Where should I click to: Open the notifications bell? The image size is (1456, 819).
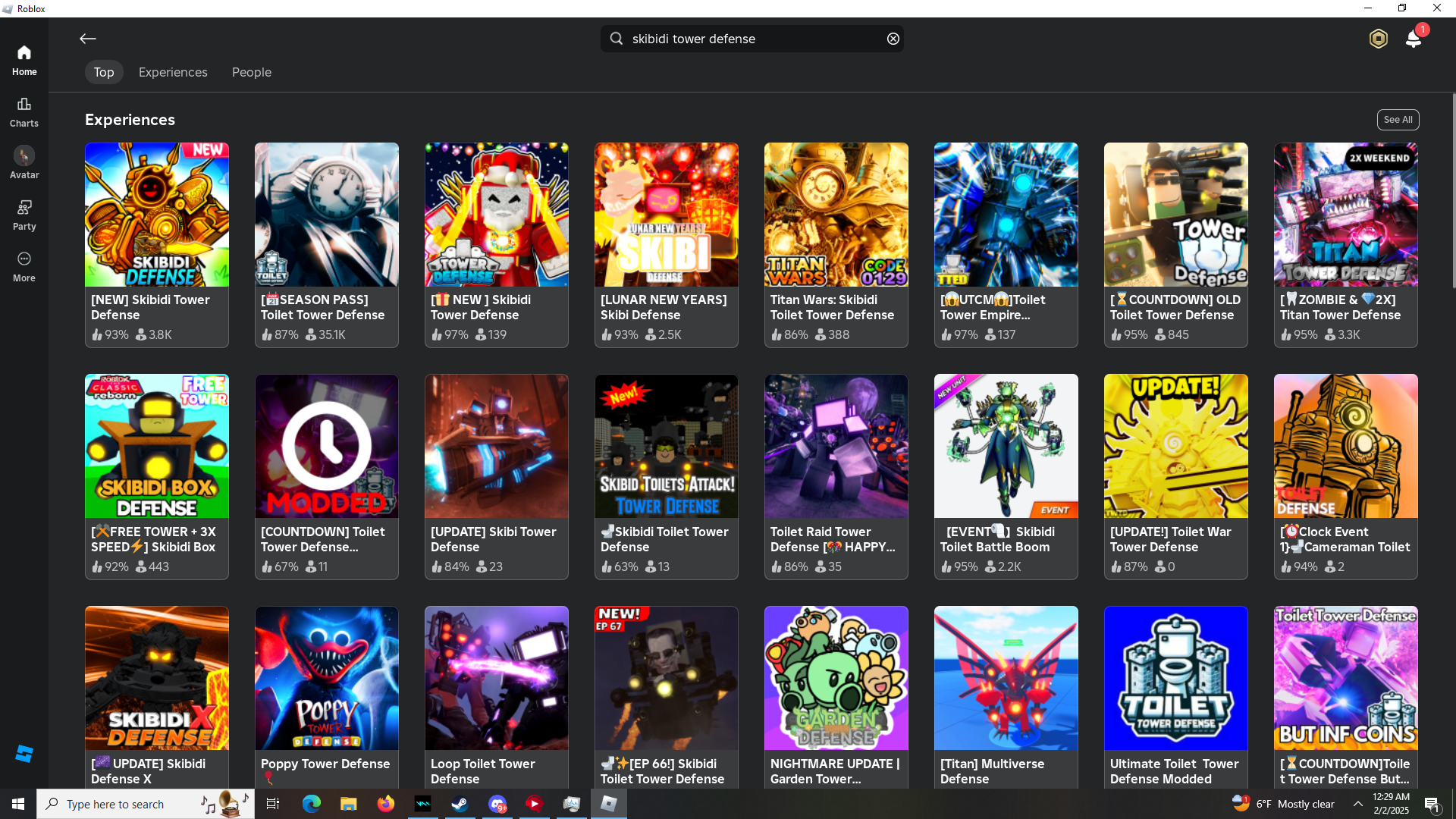click(1414, 39)
